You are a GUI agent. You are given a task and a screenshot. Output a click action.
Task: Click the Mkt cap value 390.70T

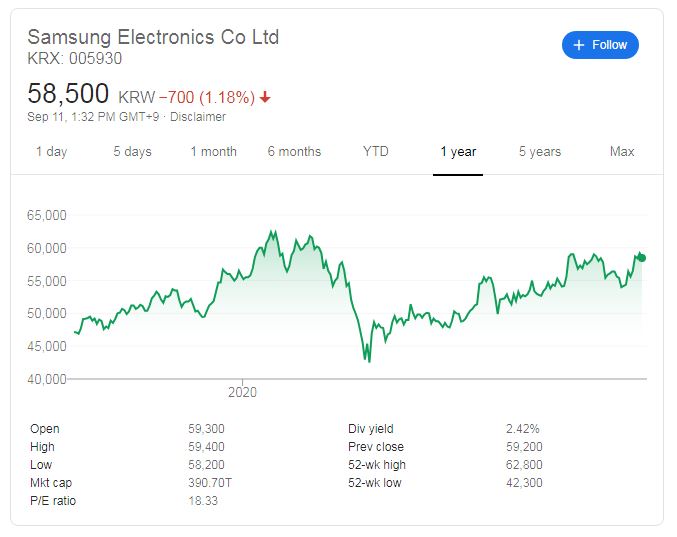pyautogui.click(x=210, y=483)
